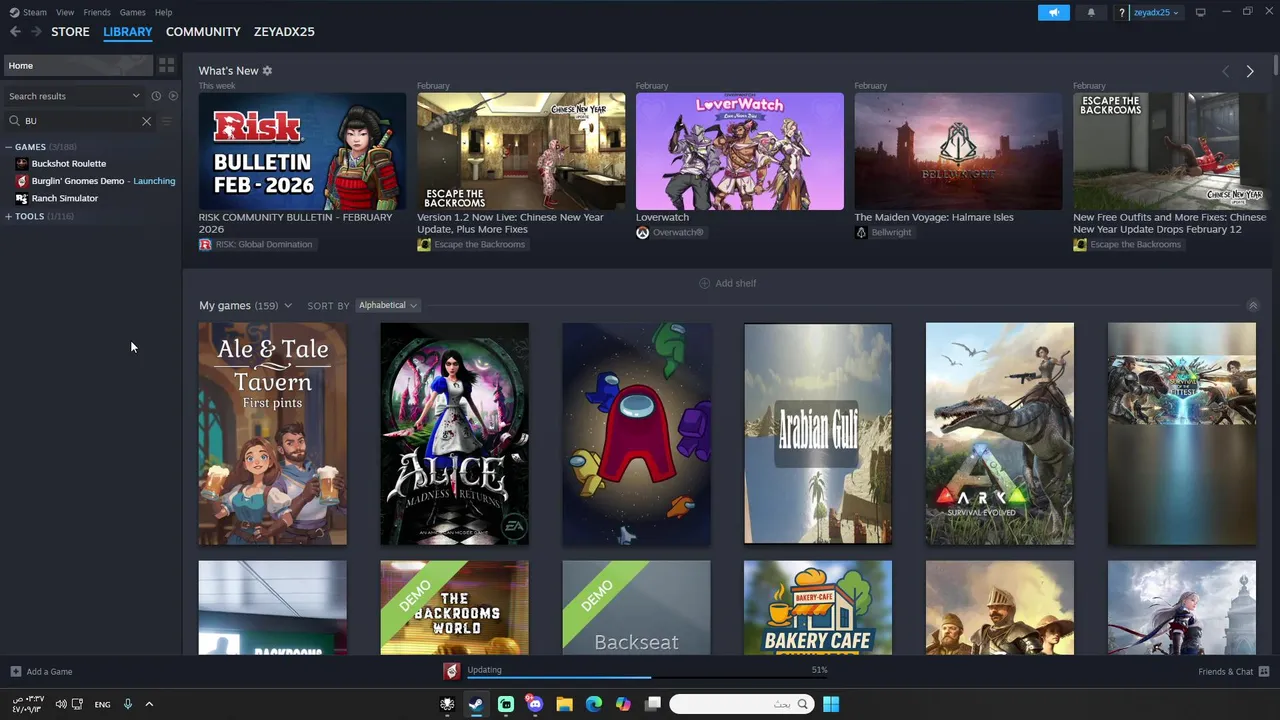Click the back navigation arrow

[x=15, y=32]
